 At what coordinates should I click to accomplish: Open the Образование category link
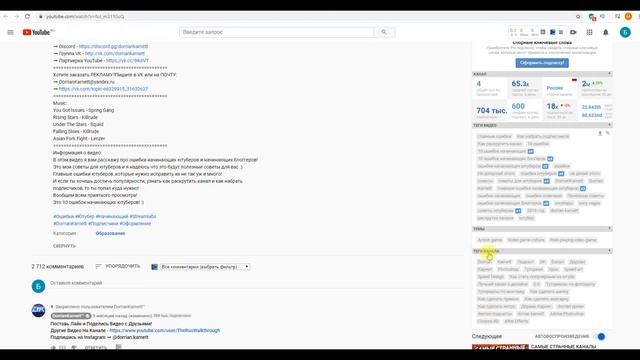coord(110,233)
